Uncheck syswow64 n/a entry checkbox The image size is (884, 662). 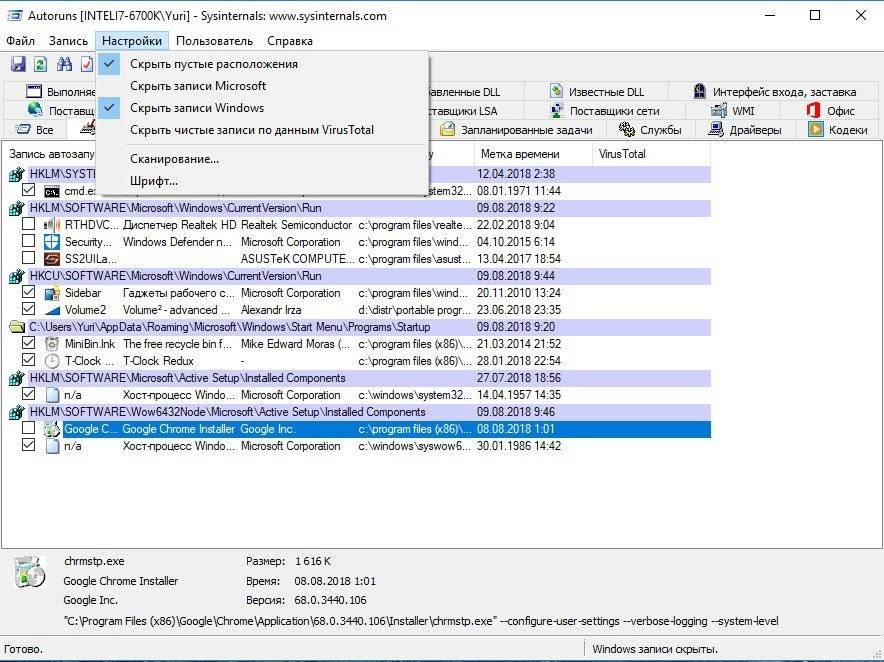pyautogui.click(x=28, y=445)
